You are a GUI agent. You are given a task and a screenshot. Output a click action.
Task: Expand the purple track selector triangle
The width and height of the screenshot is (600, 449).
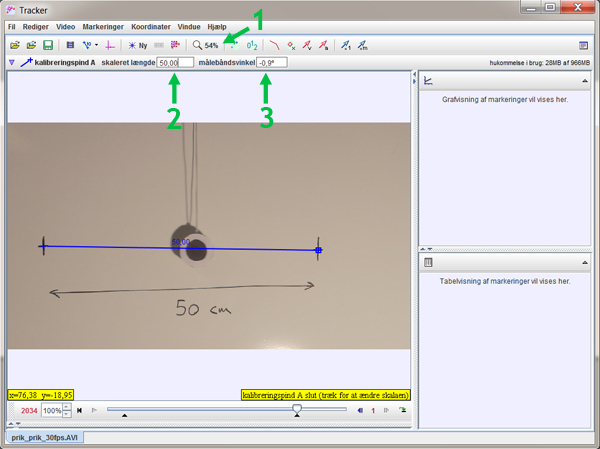(11, 62)
